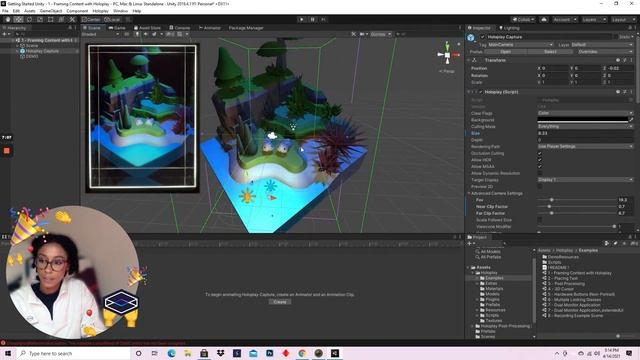The image size is (640, 360).
Task: Open the Target Display dropdown
Action: pyautogui.click(x=585, y=180)
